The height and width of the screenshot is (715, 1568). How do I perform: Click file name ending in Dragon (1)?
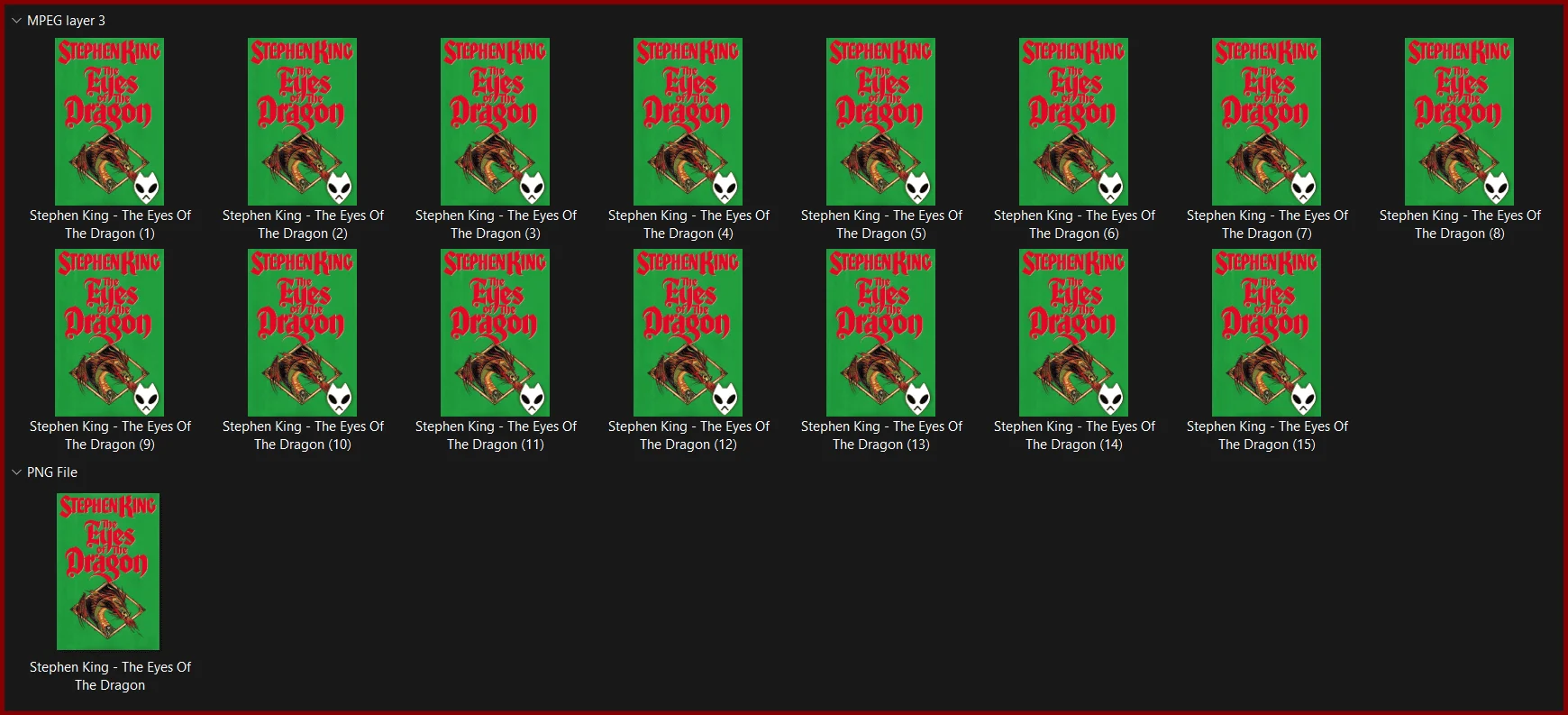point(110,225)
